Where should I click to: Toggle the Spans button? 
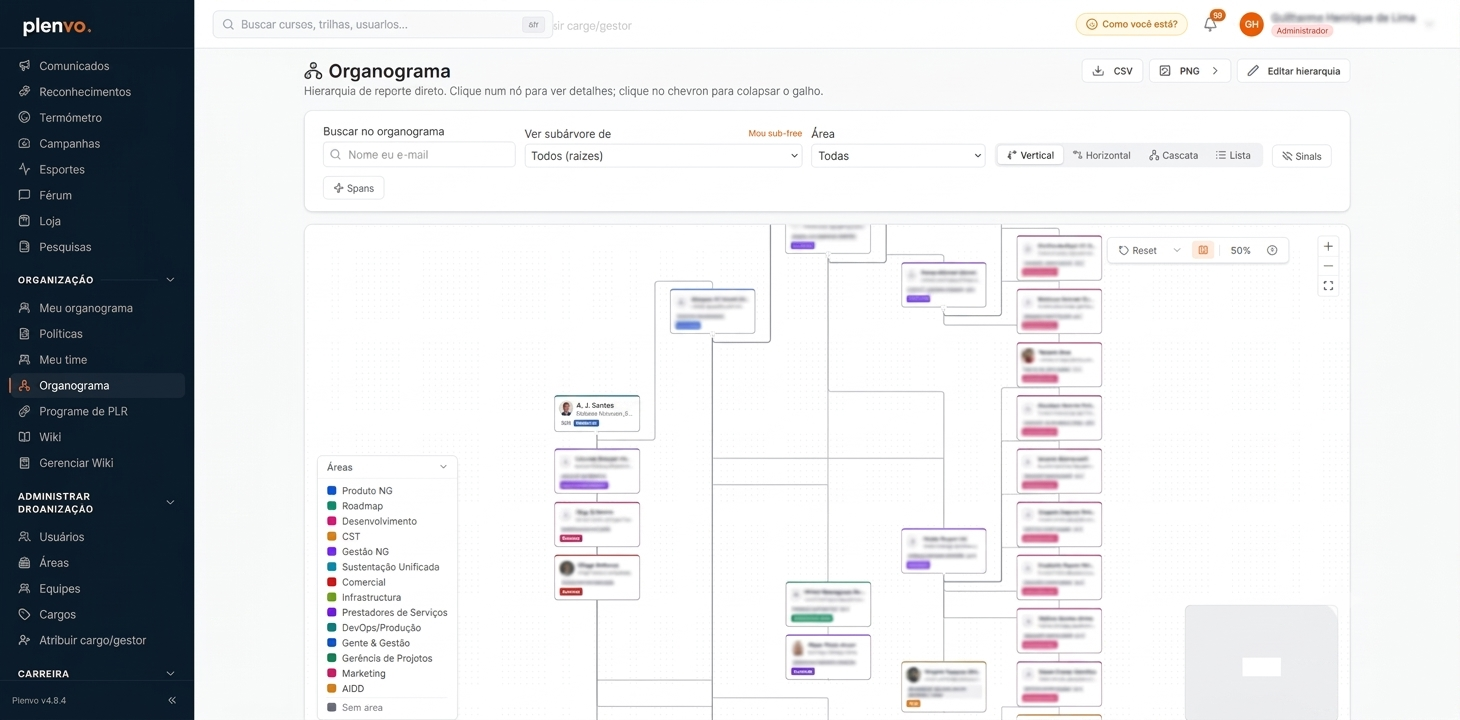353,188
